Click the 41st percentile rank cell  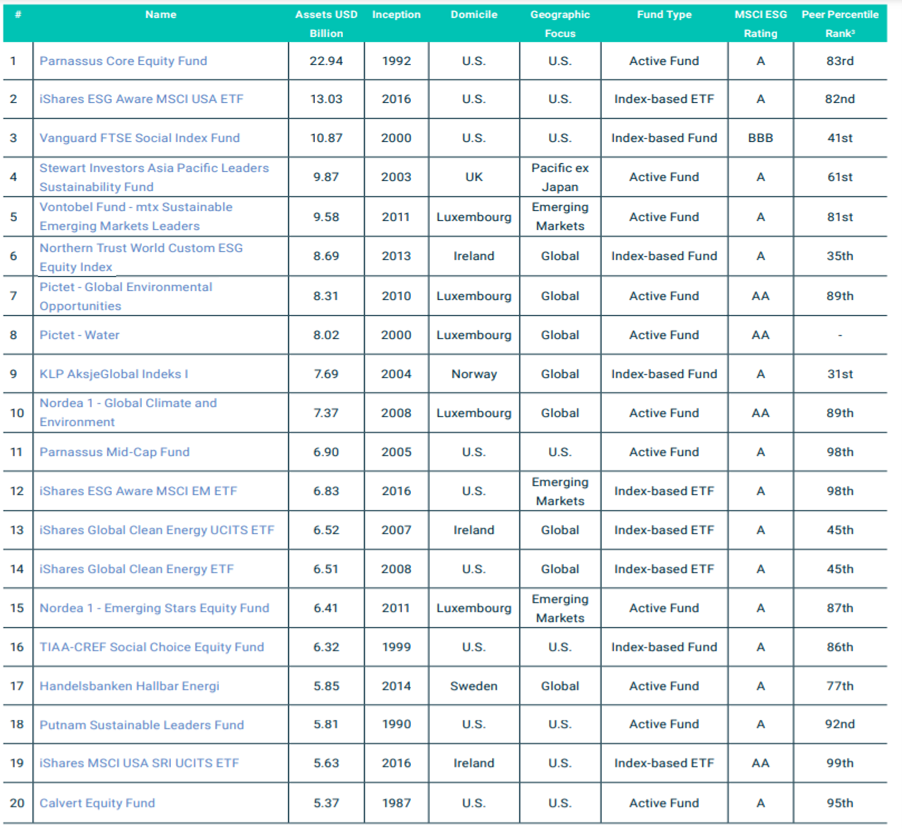click(840, 138)
